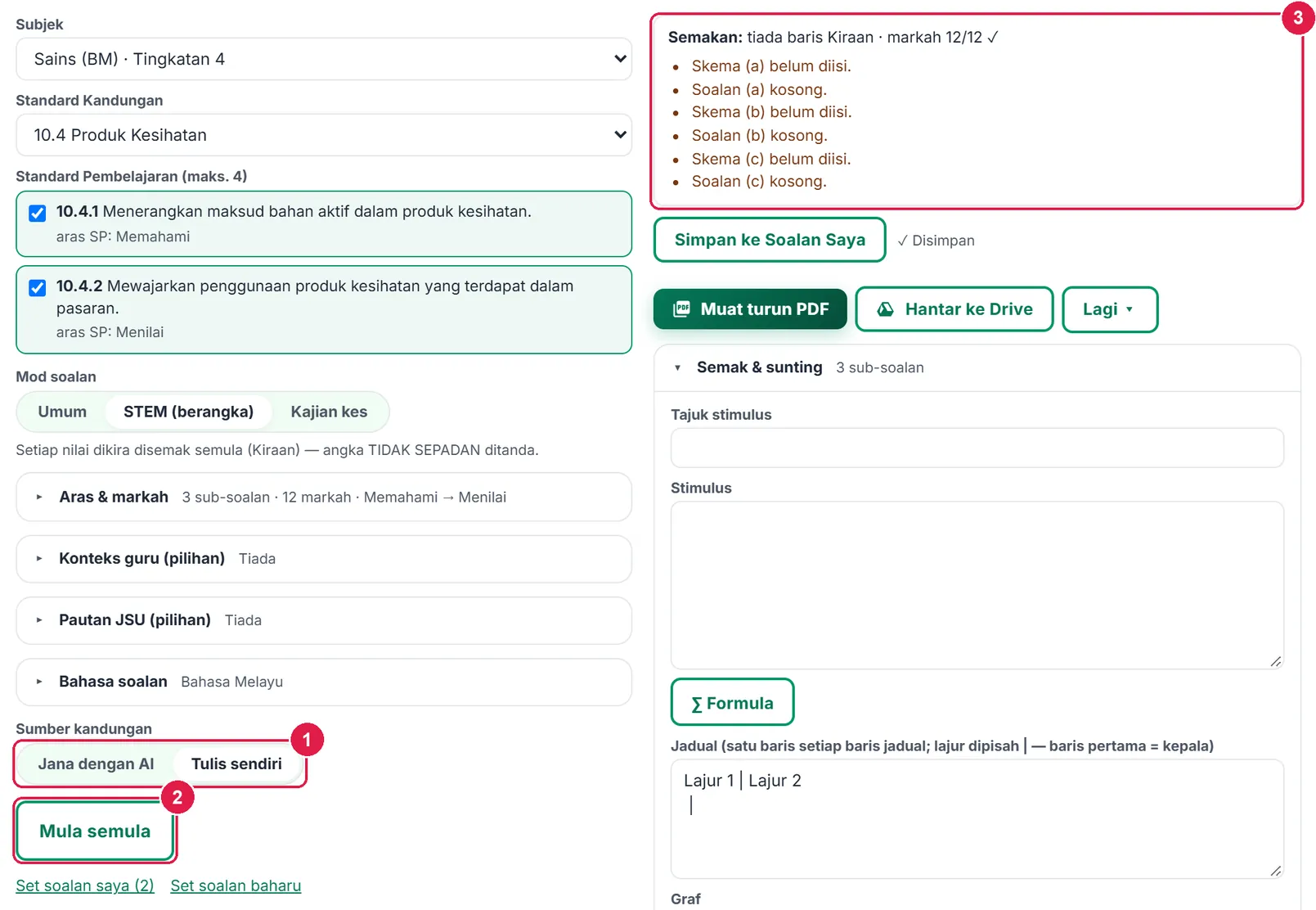Uncheck standard 10.4.1 Menerangkan maksud bahan aktif
1316x910 pixels.
tap(38, 214)
